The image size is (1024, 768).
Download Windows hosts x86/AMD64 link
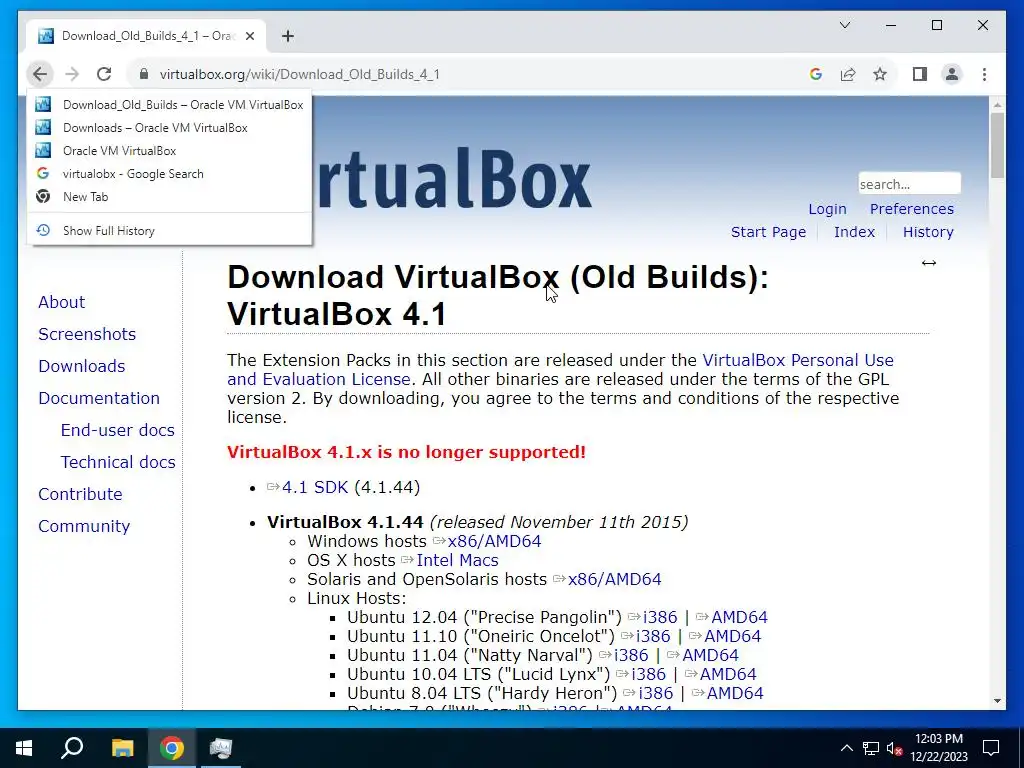(x=494, y=541)
